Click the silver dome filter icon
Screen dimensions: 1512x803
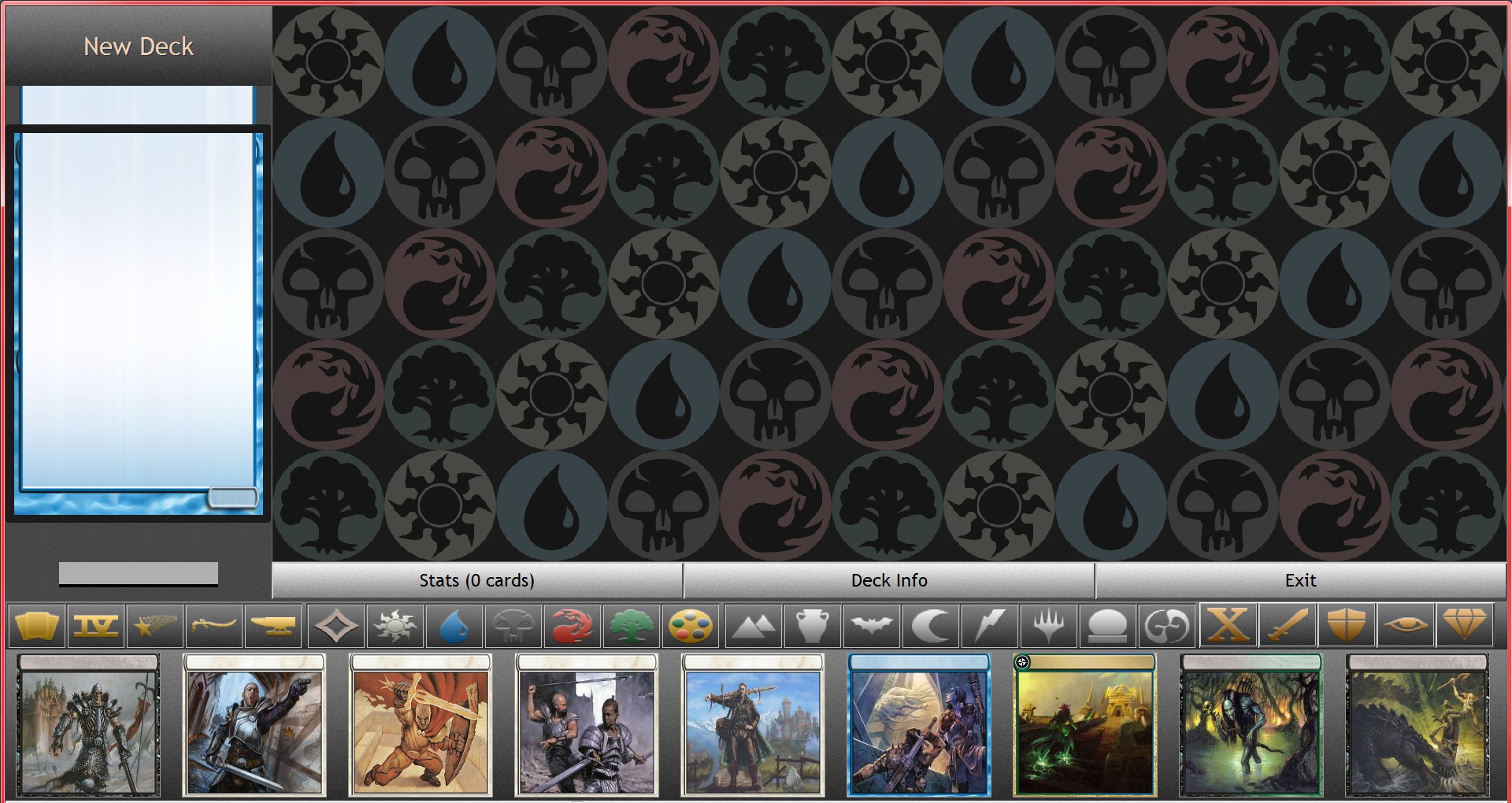point(1108,627)
